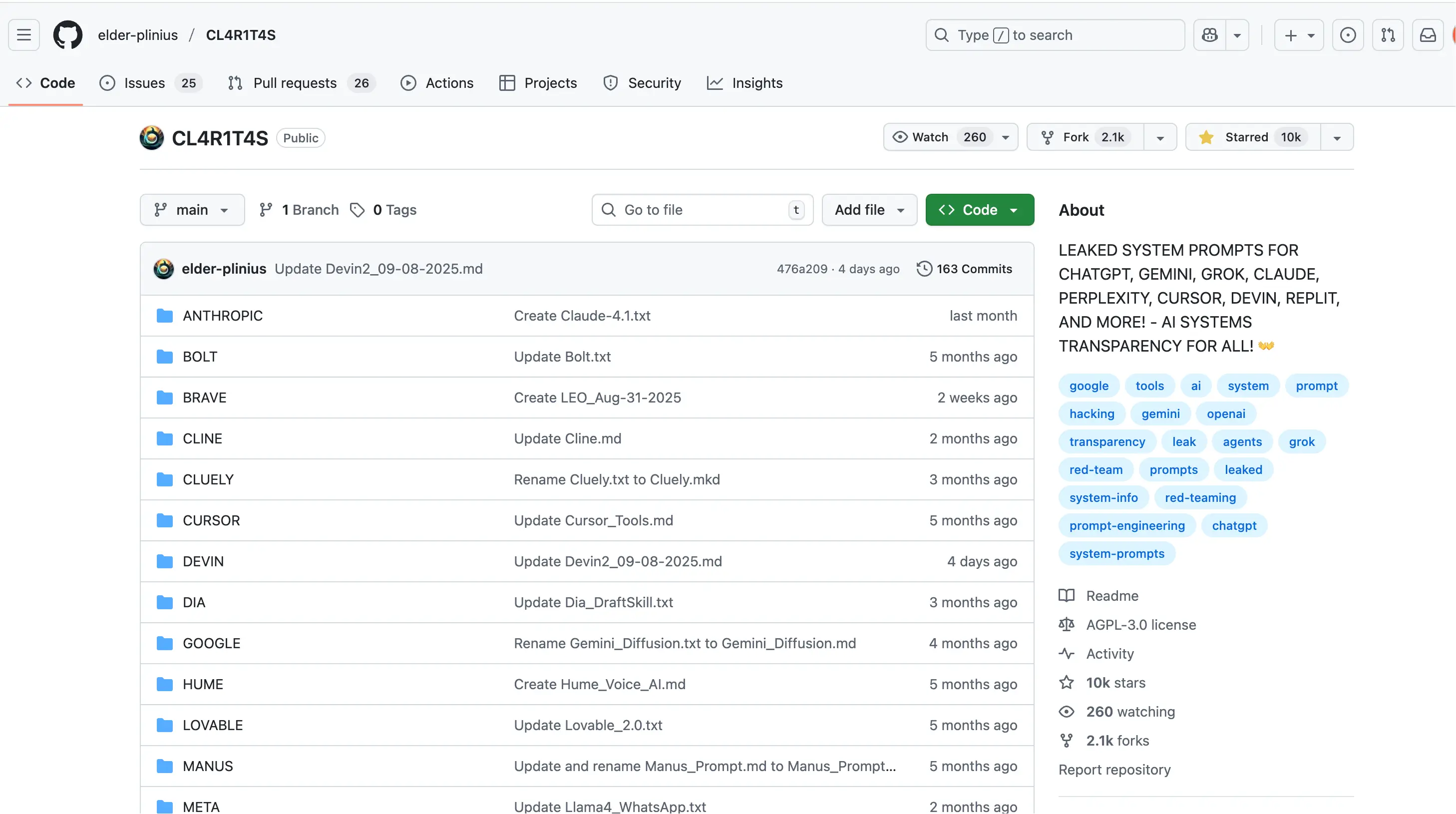Open the BRAVE folder icon
The width and height of the screenshot is (1456, 814).
pos(164,398)
